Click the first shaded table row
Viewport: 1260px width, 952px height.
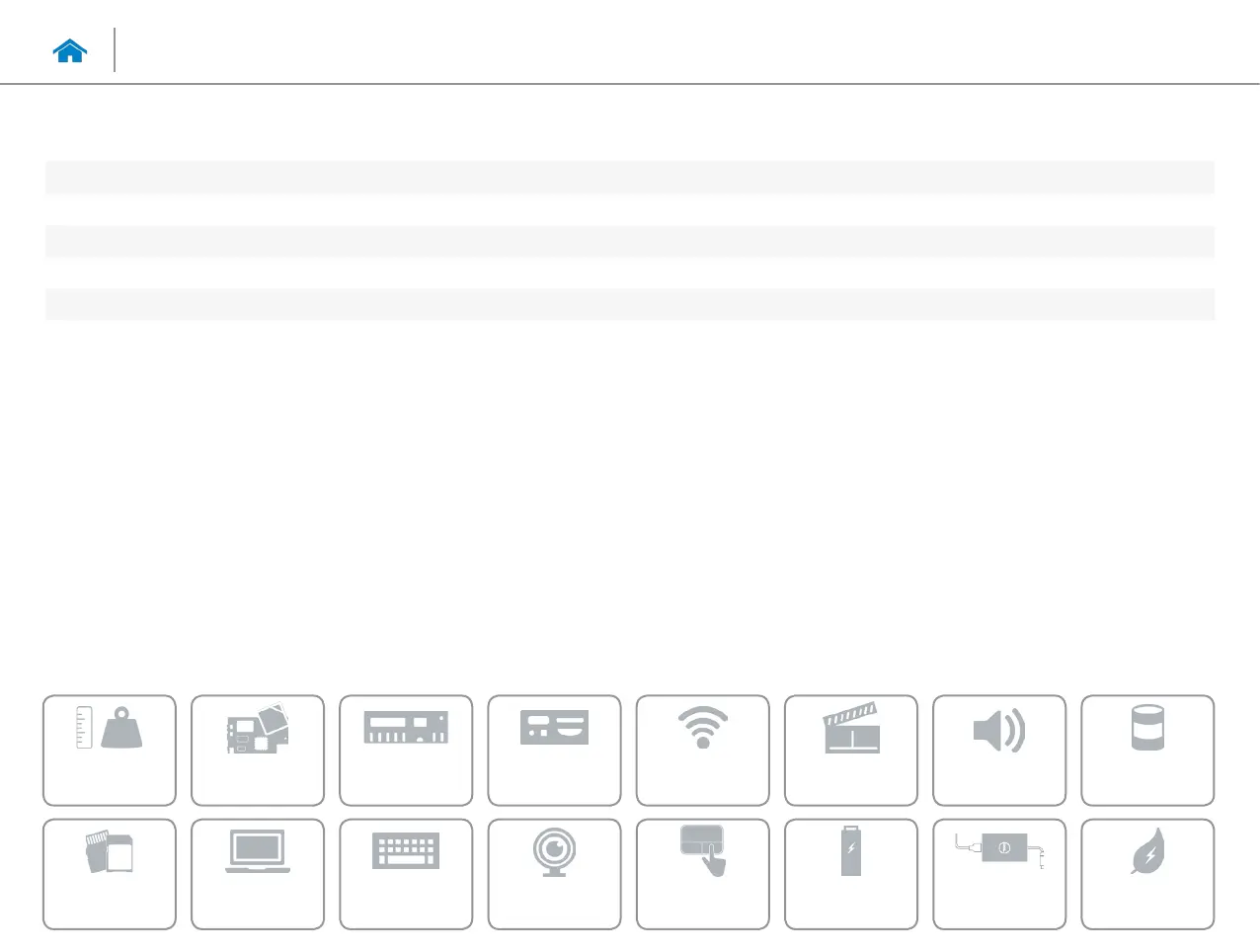tap(630, 178)
